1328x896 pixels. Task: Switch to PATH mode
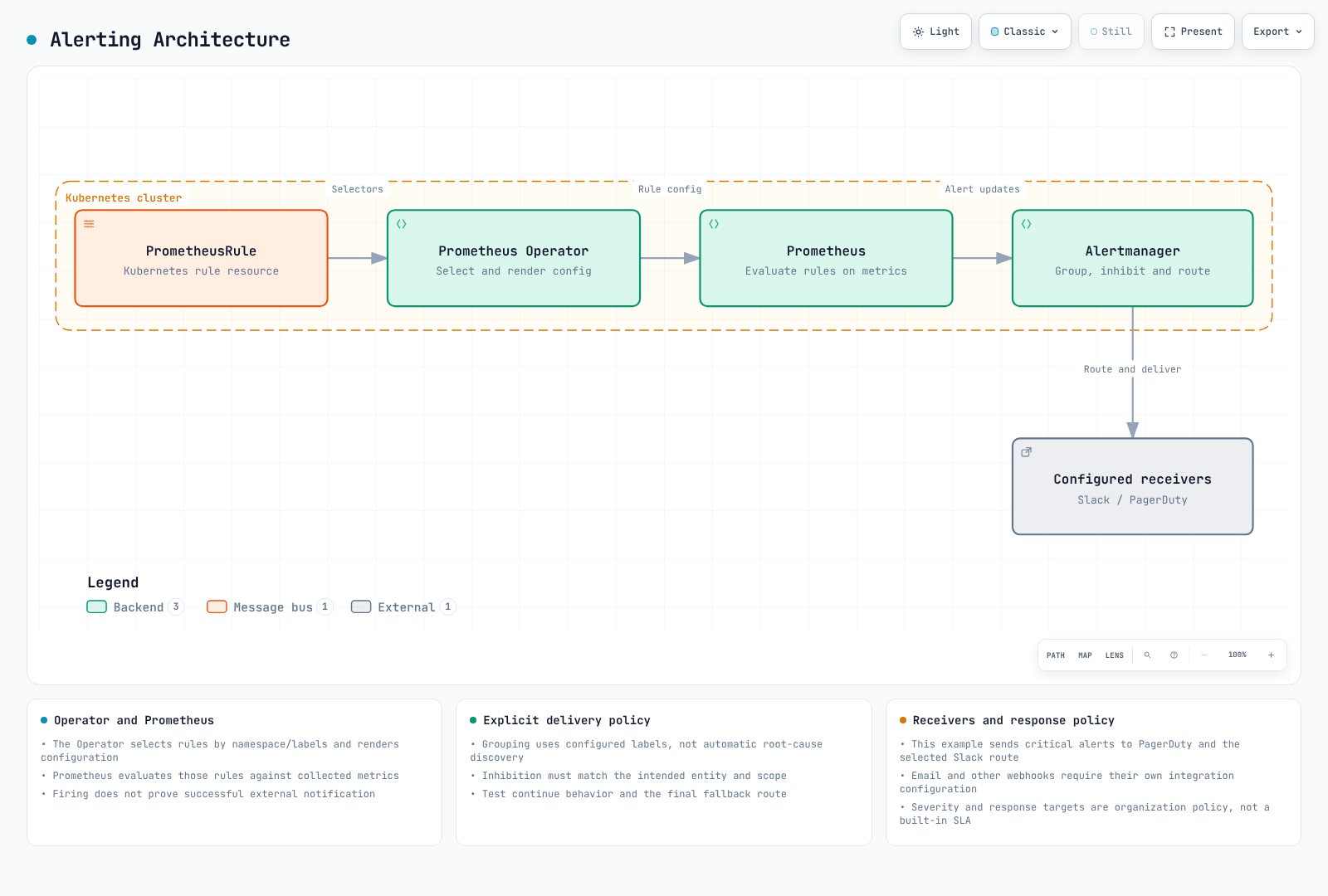coord(1056,655)
